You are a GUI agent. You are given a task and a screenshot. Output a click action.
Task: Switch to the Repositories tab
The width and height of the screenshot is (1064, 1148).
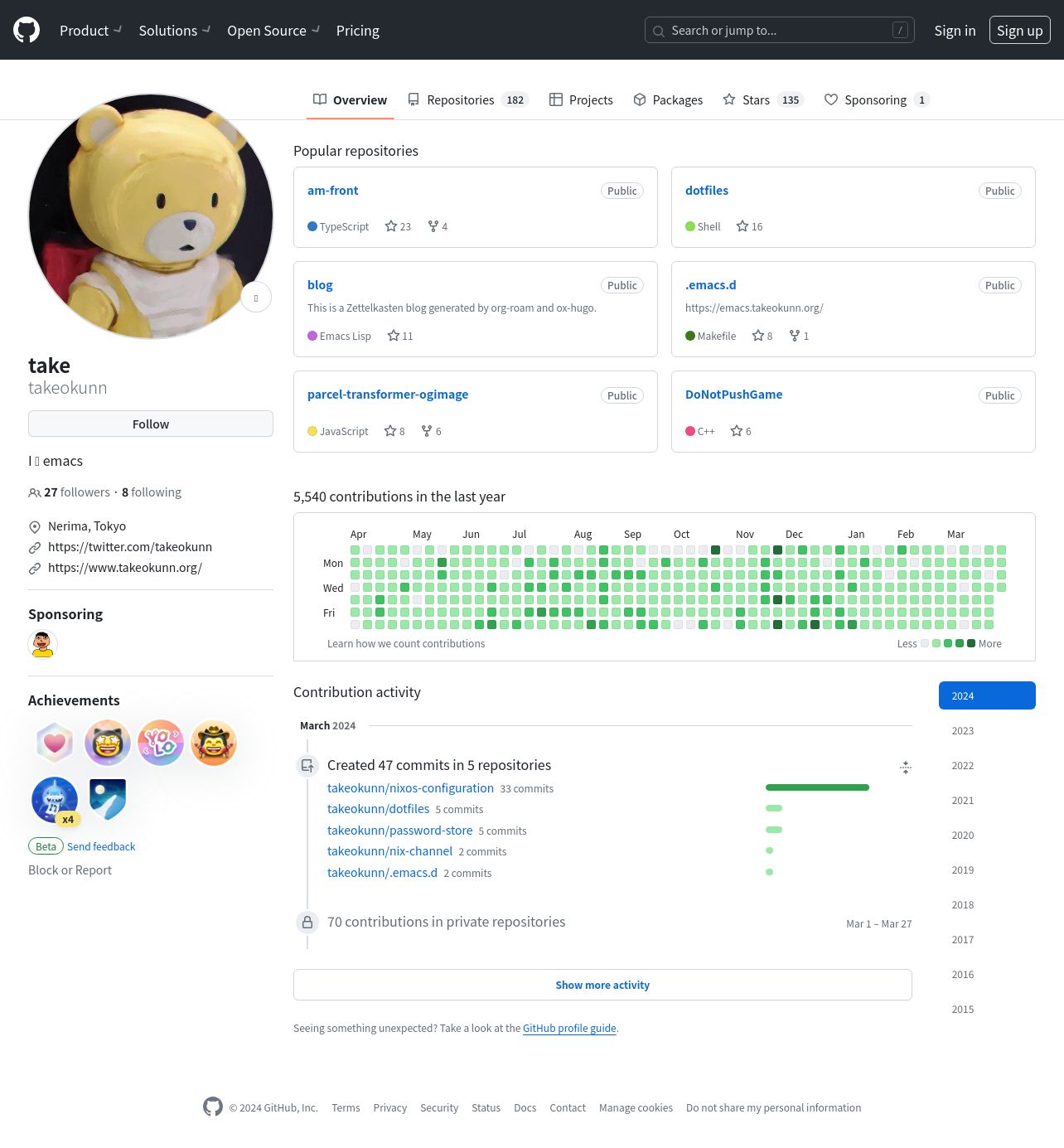click(x=468, y=99)
